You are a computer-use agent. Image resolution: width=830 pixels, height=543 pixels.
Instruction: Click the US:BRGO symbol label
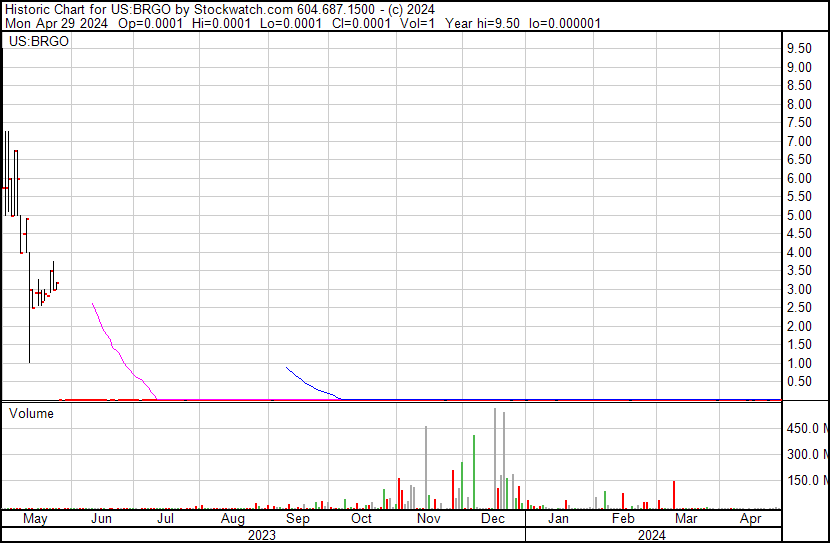[x=39, y=41]
